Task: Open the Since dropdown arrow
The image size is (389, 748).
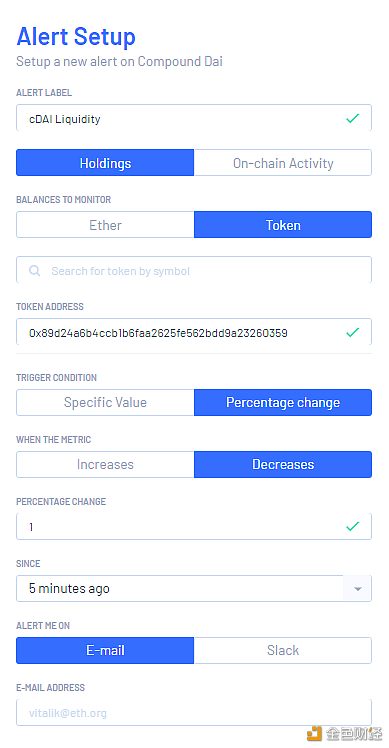Action: pos(357,589)
